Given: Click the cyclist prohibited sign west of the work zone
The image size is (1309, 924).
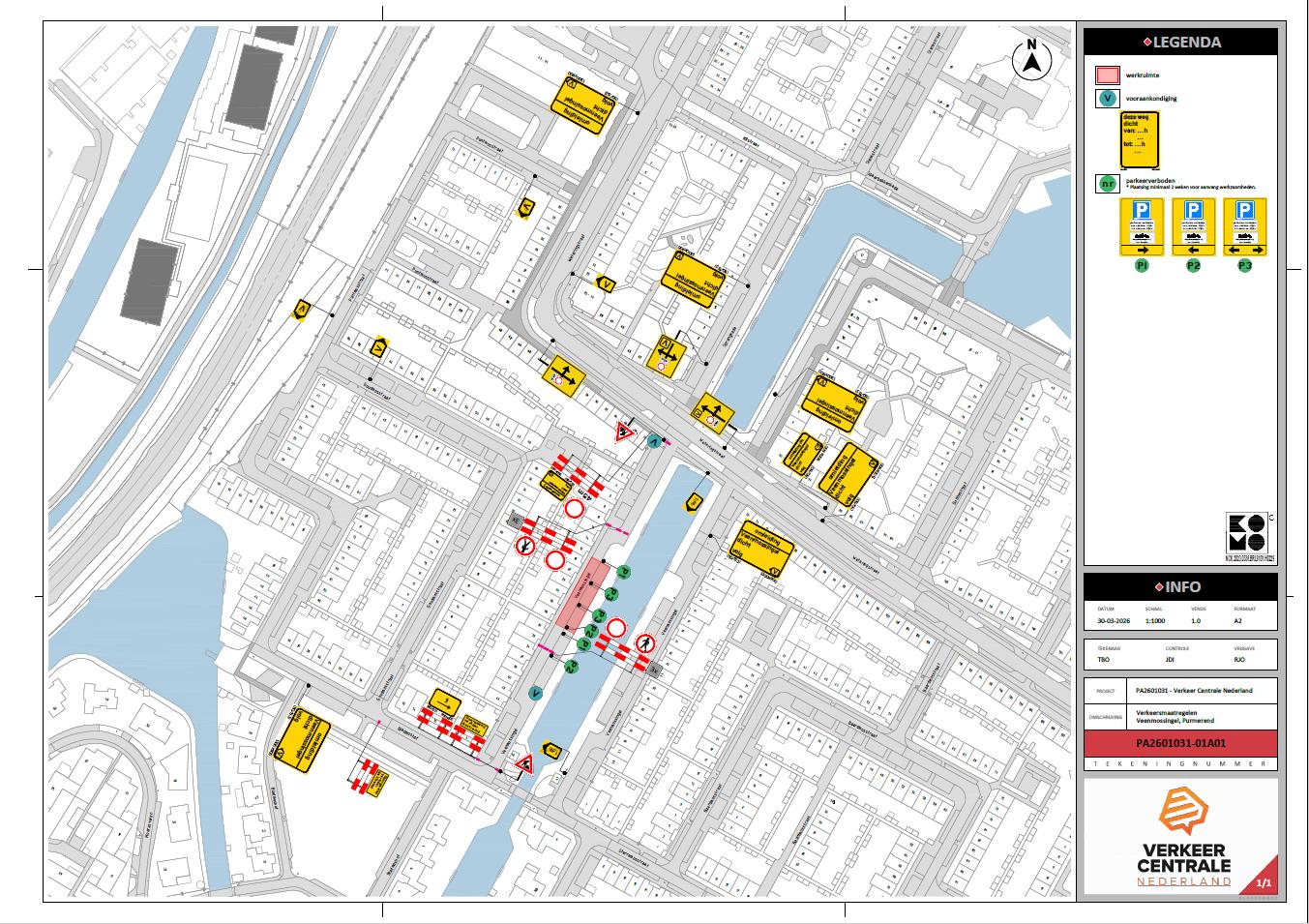Looking at the screenshot, I should [523, 547].
